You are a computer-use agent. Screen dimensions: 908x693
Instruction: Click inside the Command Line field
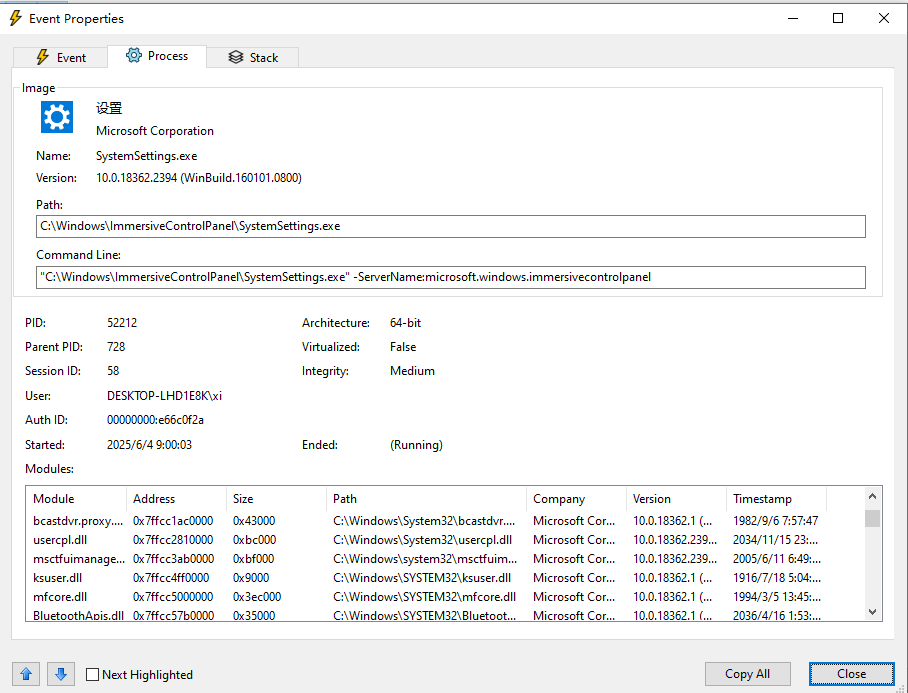[x=400, y=277]
